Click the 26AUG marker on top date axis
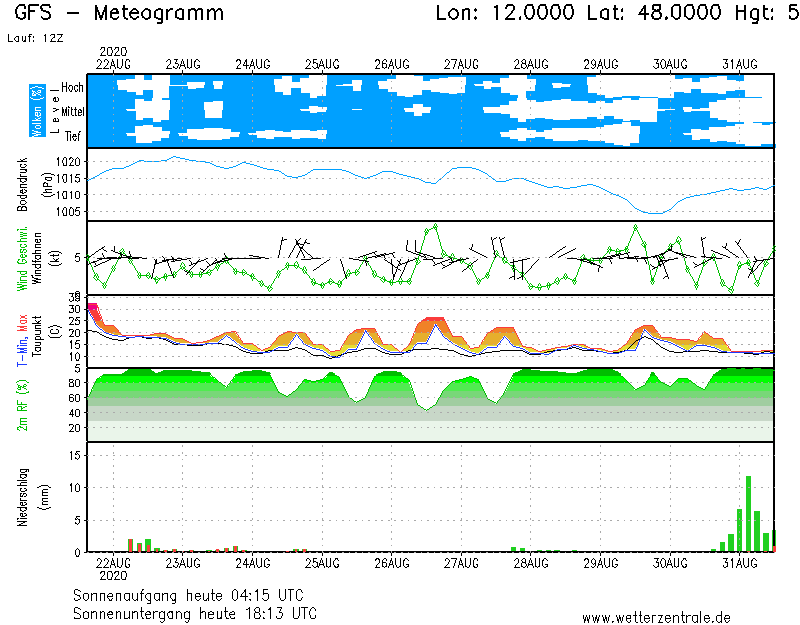The width and height of the screenshot is (800, 625). pyautogui.click(x=391, y=63)
